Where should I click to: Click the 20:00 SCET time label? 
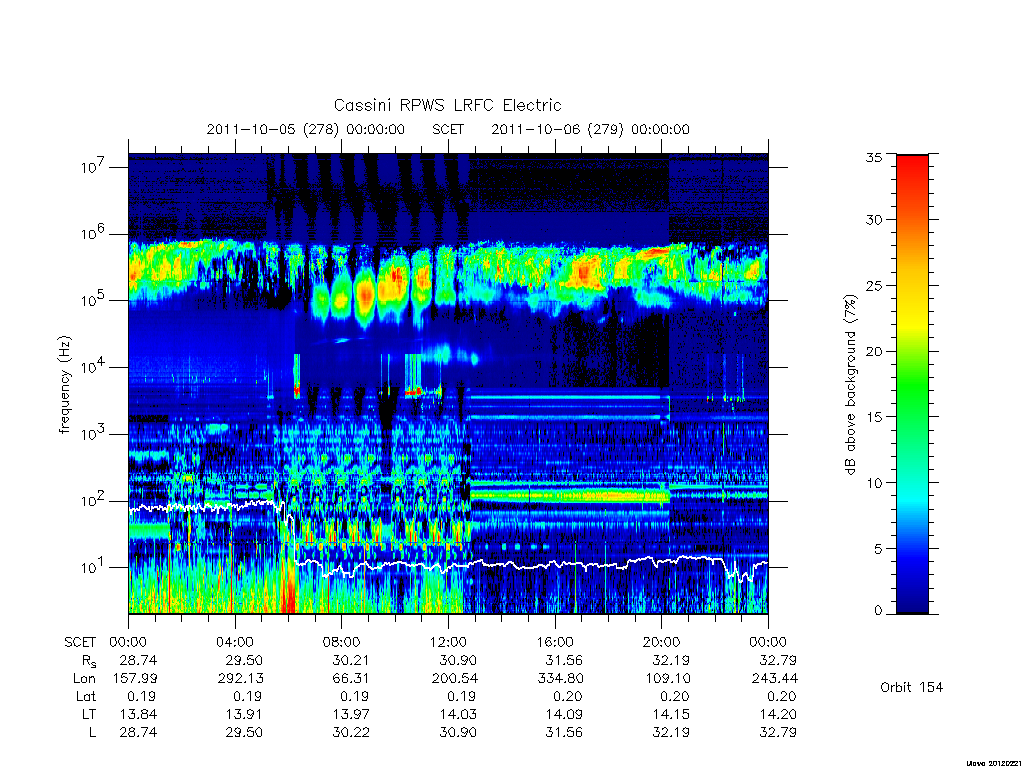click(662, 642)
